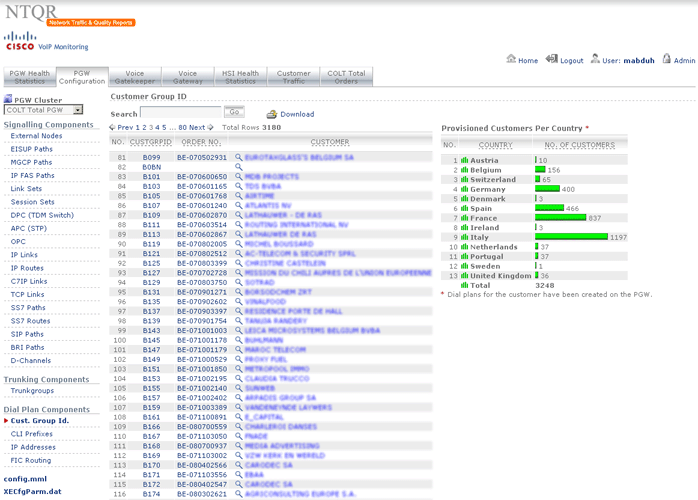698x500 pixels.
Task: Open the PGW Cluster dropdown
Action: click(44, 110)
